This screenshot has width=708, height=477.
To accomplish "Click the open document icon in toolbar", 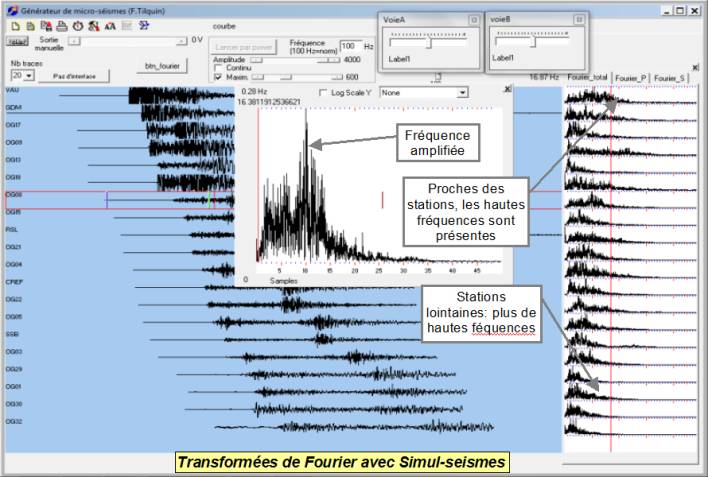I will [31, 25].
